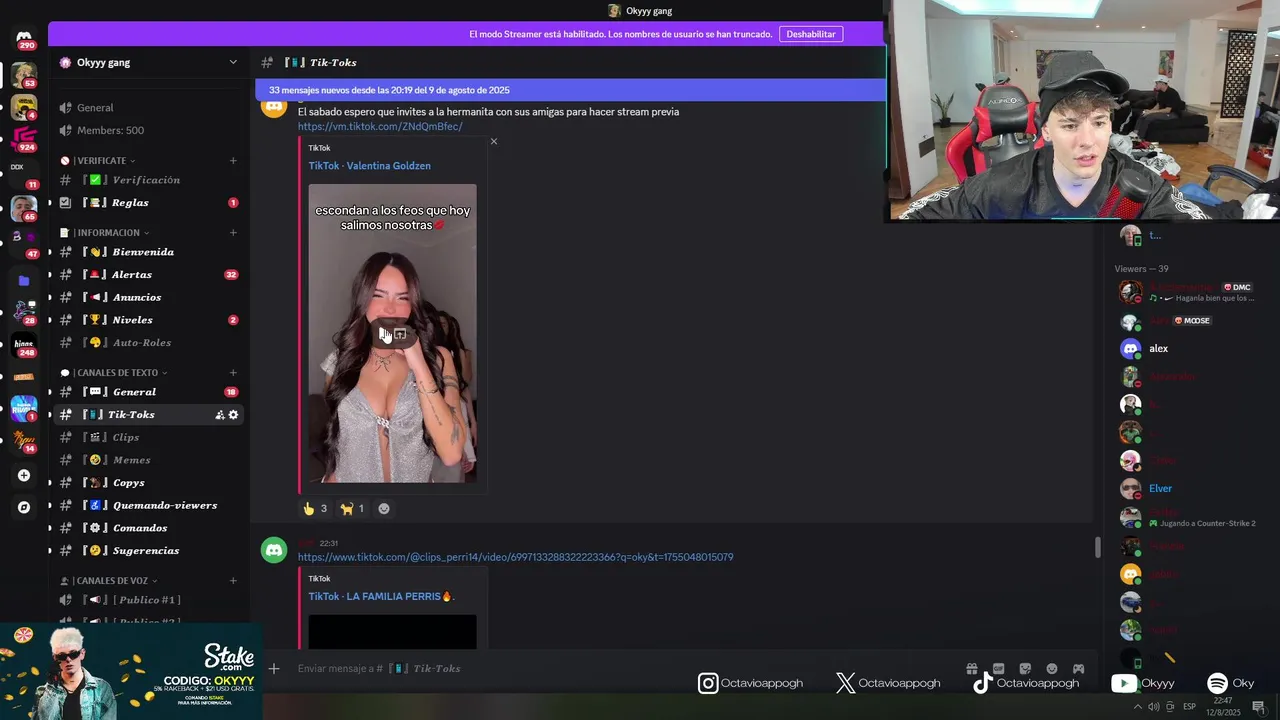Viewport: 1280px width, 720px height.
Task: Open sticker picker in message bar
Action: pos(1025,668)
